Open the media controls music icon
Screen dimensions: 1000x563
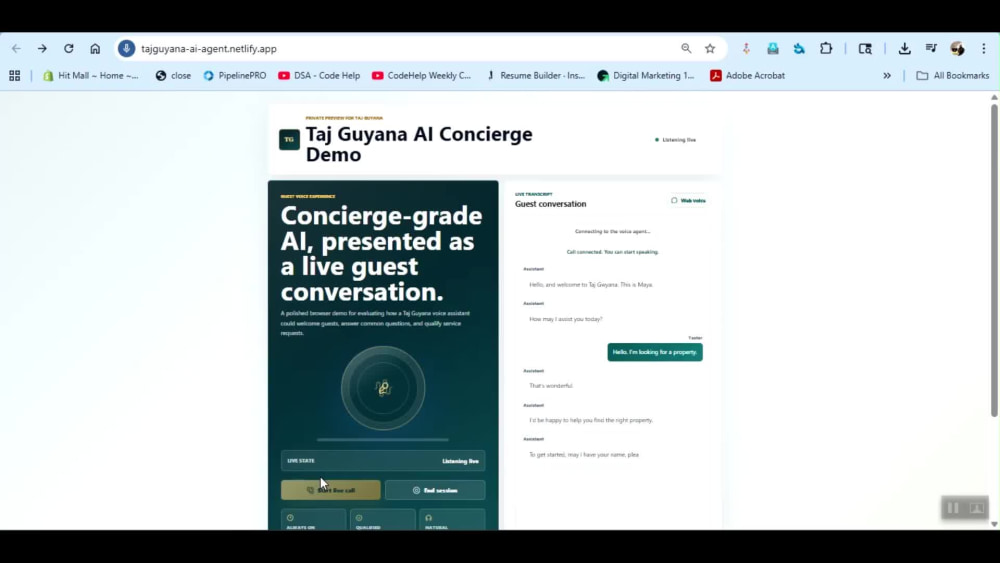(x=931, y=48)
